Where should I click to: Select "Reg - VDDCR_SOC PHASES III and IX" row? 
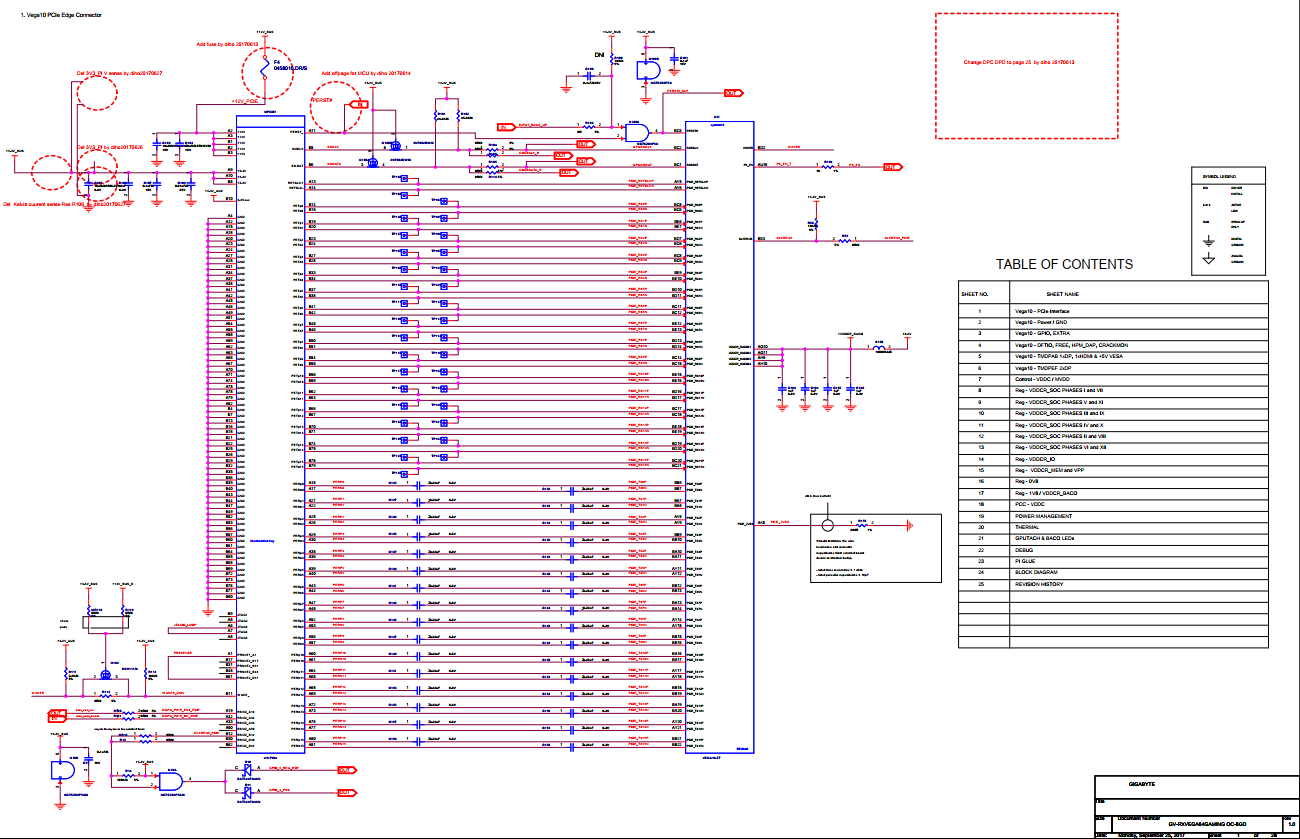tap(1113, 413)
